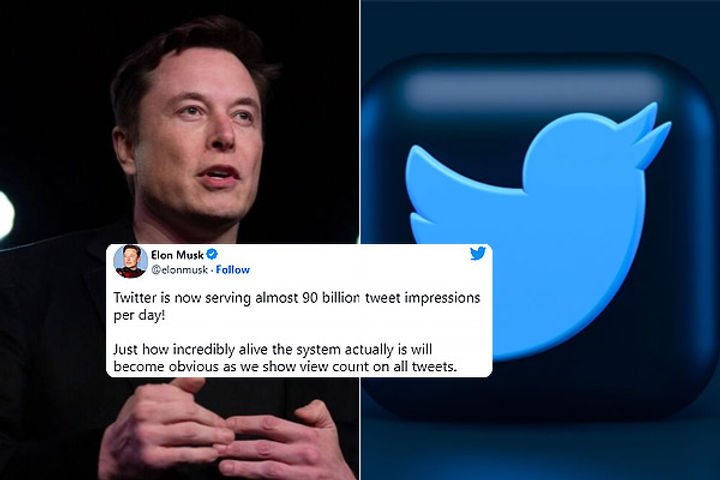The width and height of the screenshot is (720, 480).
Task: Click the words "90 billion" in the tweet
Action: [331, 298]
